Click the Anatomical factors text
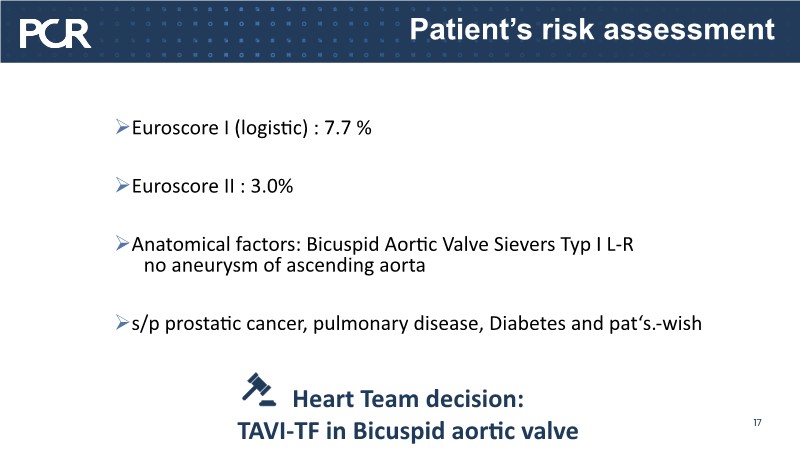Image resolution: width=800 pixels, height=450 pixels. click(215, 244)
